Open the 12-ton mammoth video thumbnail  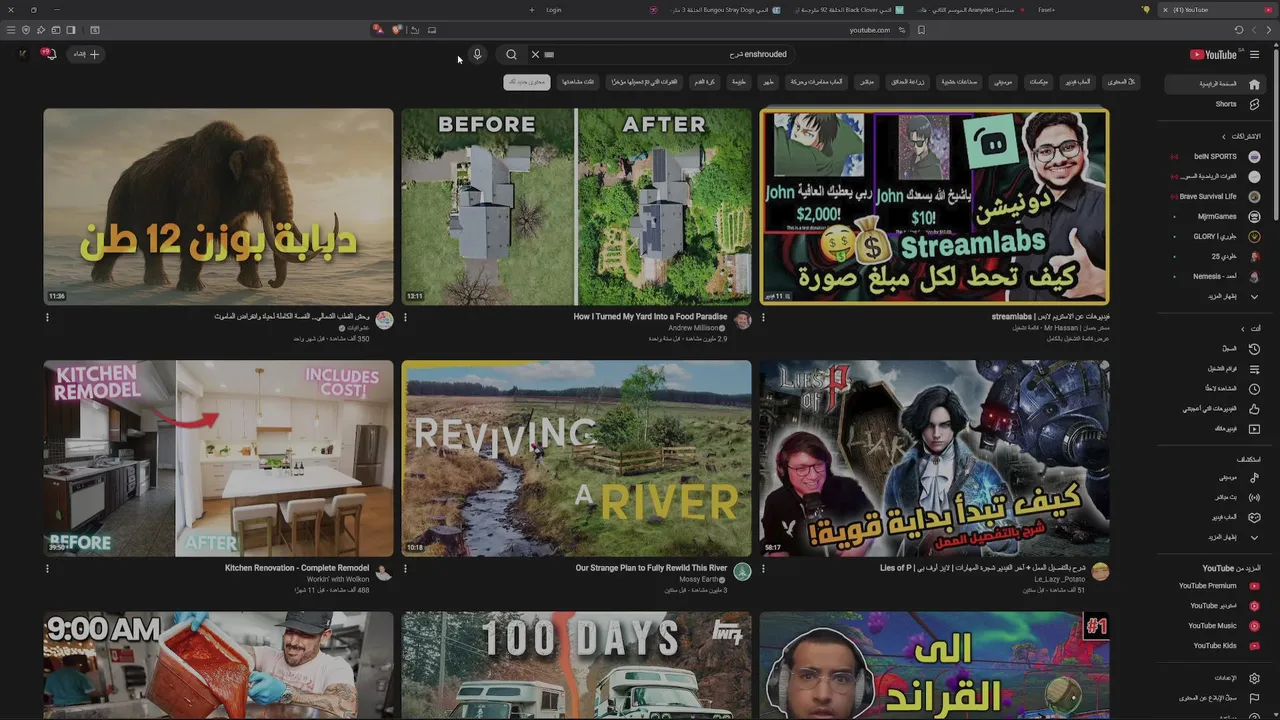[x=218, y=206]
